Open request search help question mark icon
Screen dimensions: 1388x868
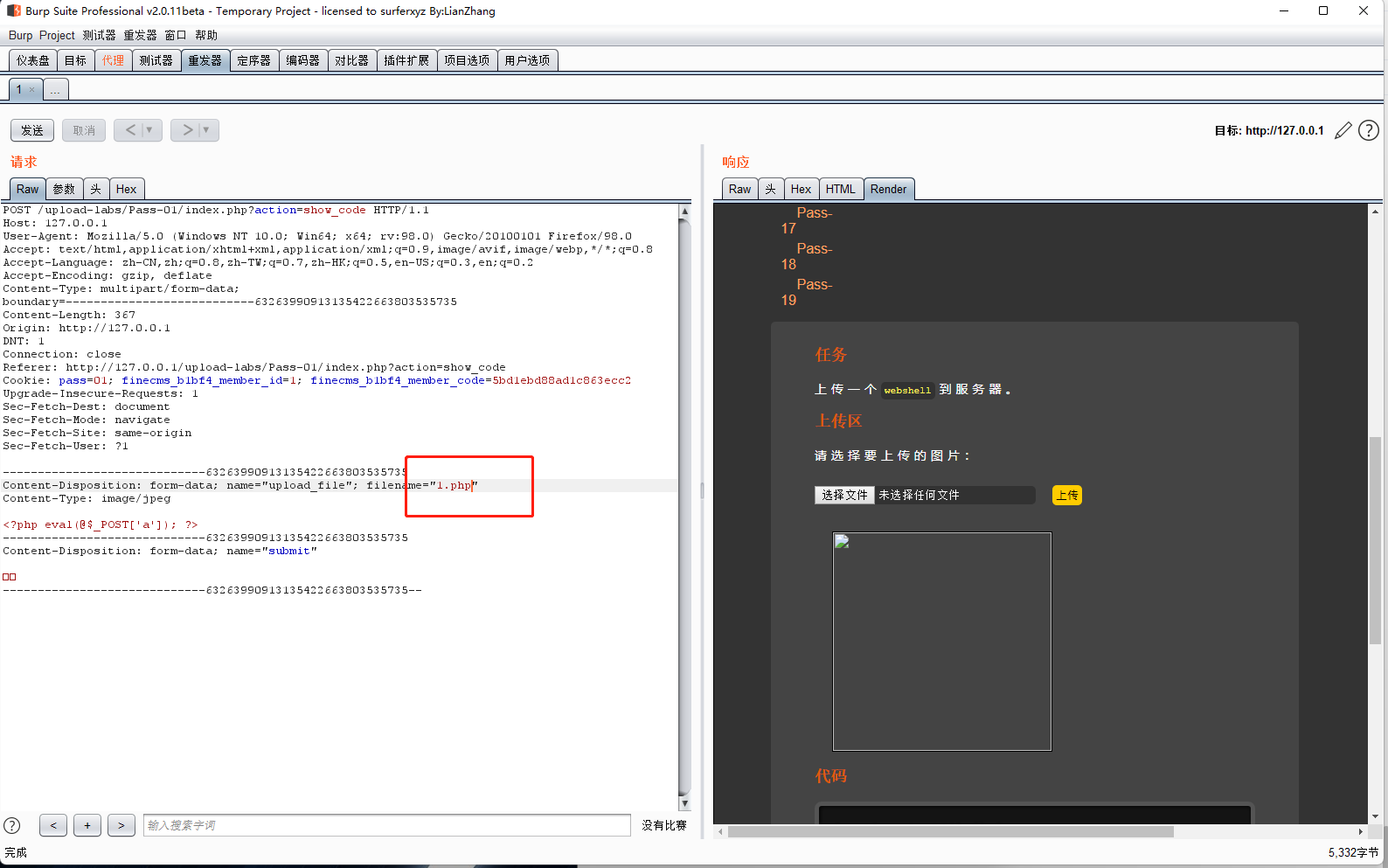coord(12,825)
